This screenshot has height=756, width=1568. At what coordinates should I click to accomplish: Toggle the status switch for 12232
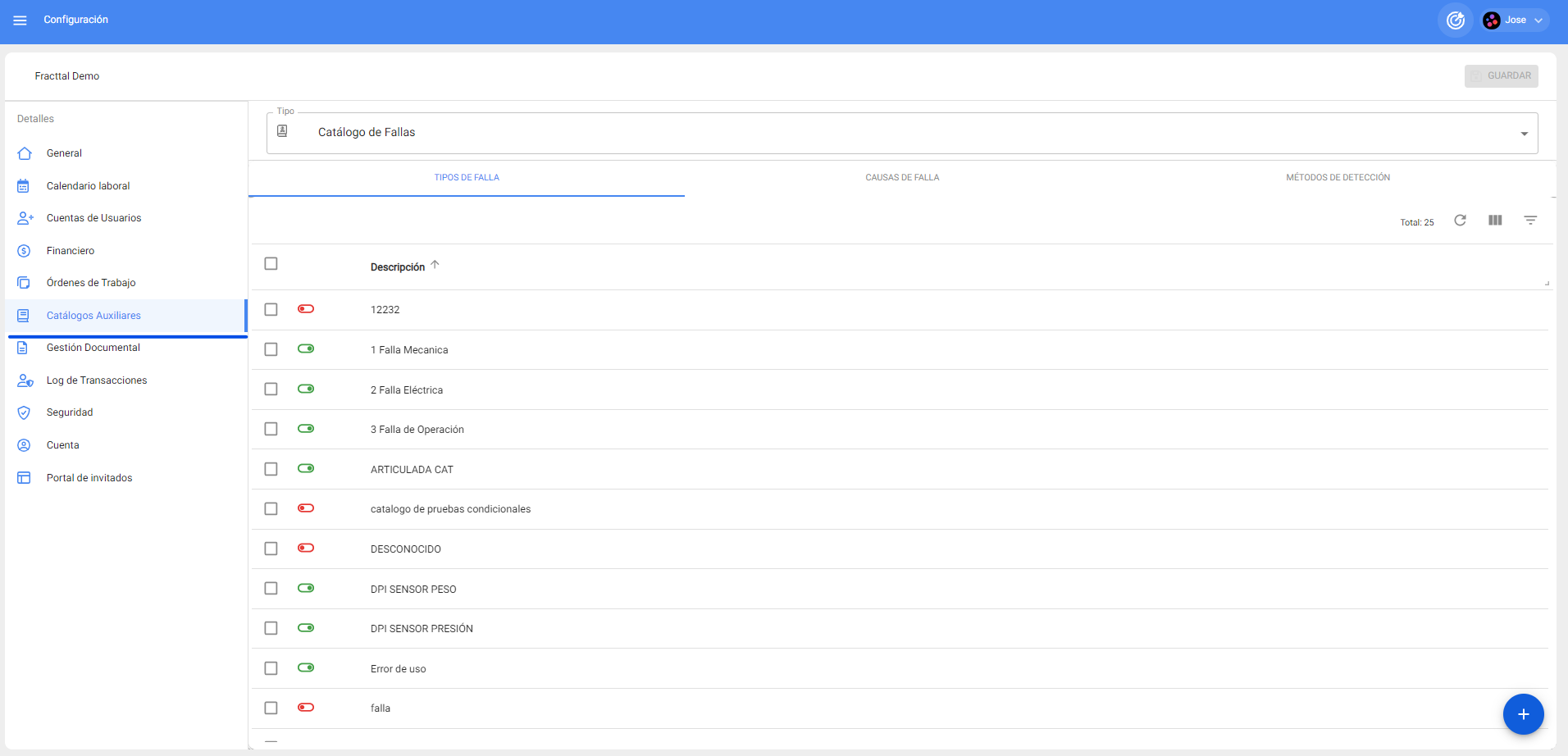(306, 309)
